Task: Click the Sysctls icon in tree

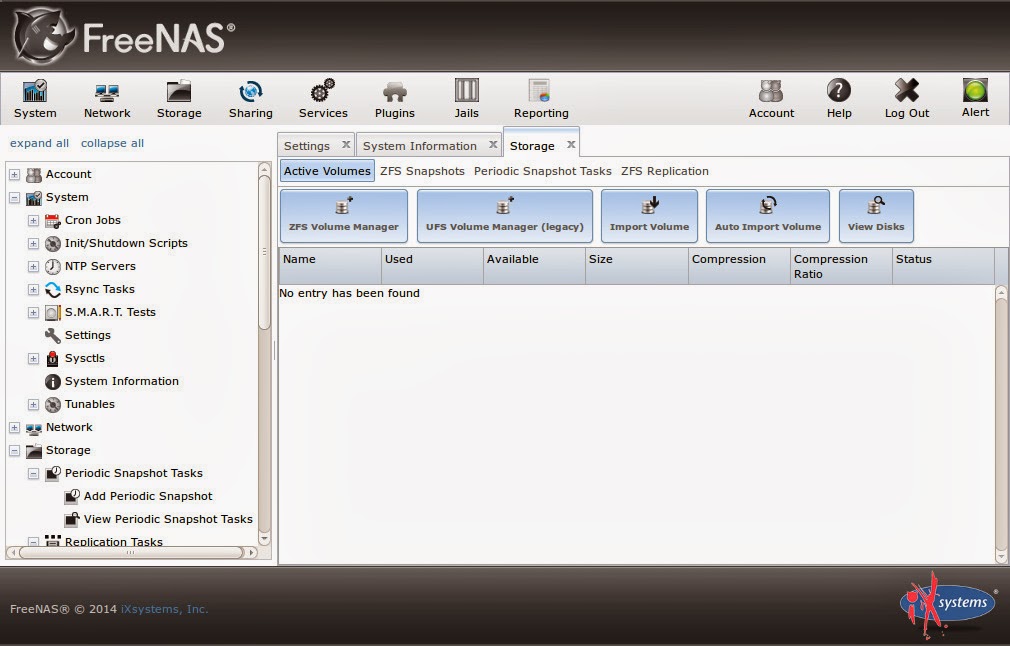Action: [53, 359]
